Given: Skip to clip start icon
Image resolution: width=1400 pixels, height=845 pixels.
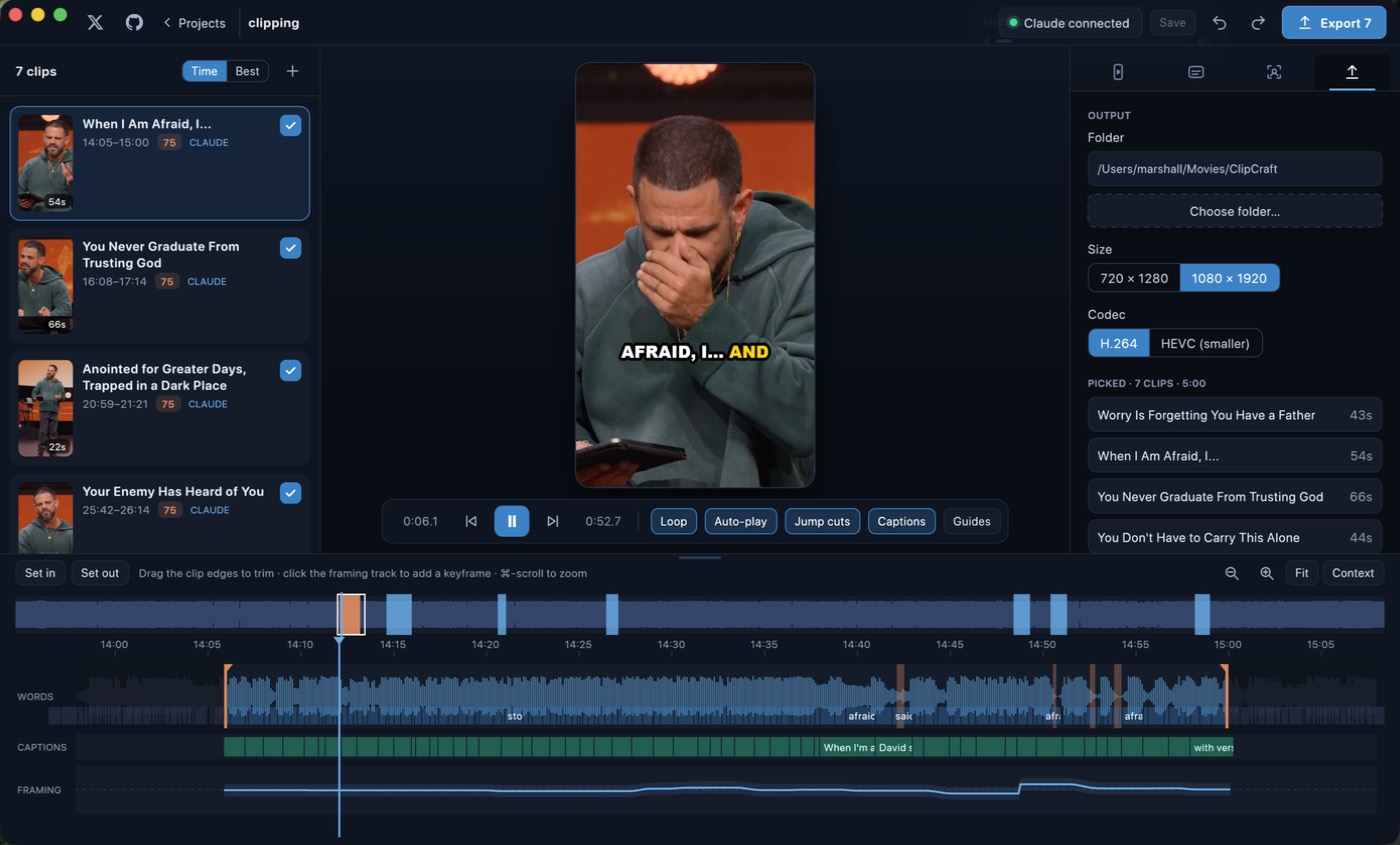Looking at the screenshot, I should (471, 521).
